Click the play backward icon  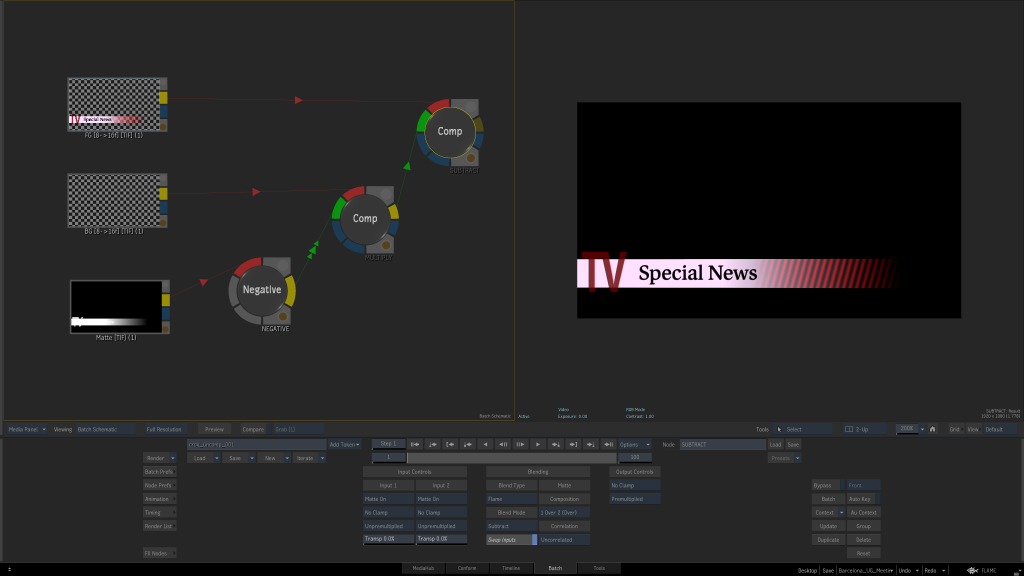(x=485, y=444)
